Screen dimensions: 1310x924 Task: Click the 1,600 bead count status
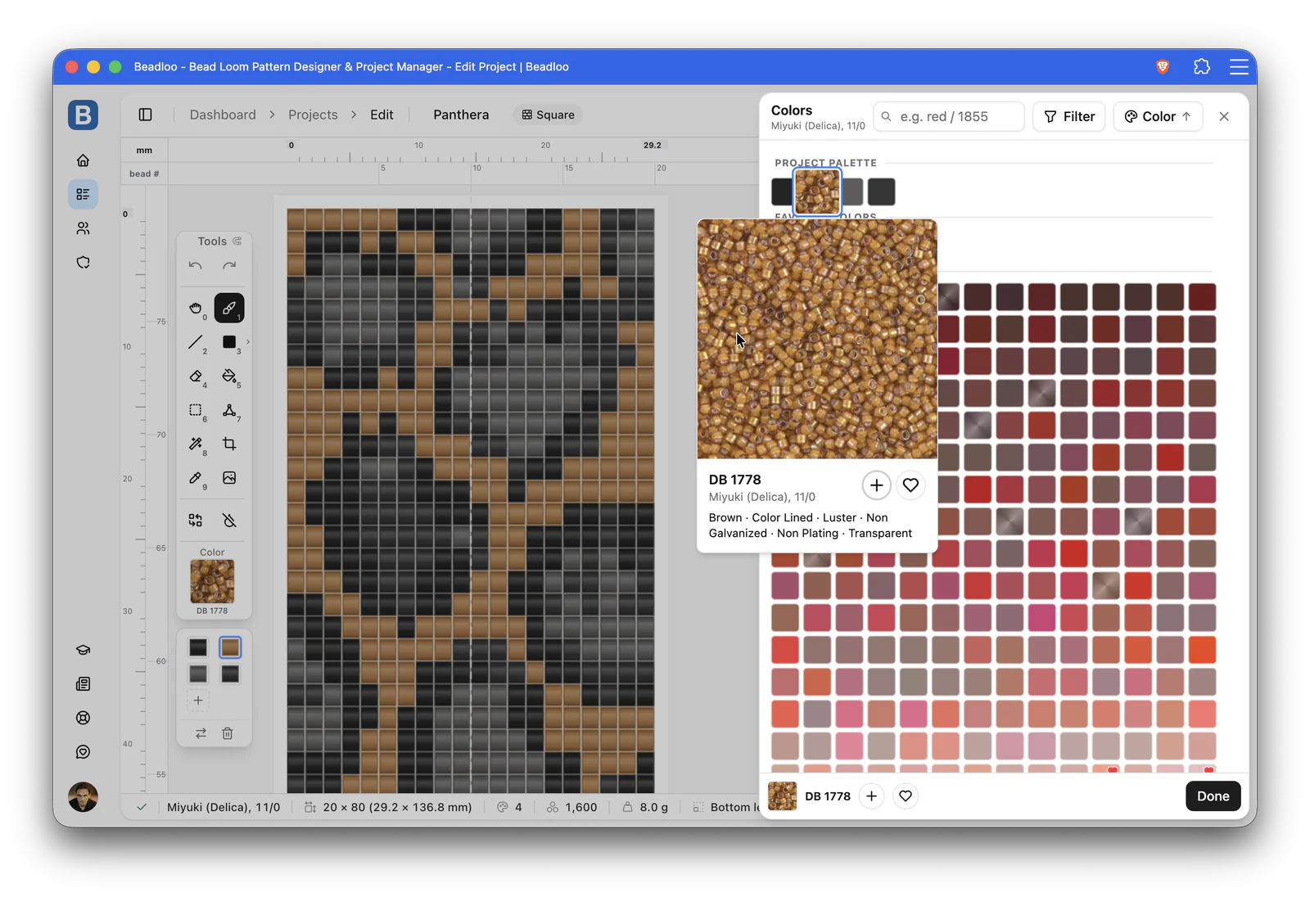point(572,807)
